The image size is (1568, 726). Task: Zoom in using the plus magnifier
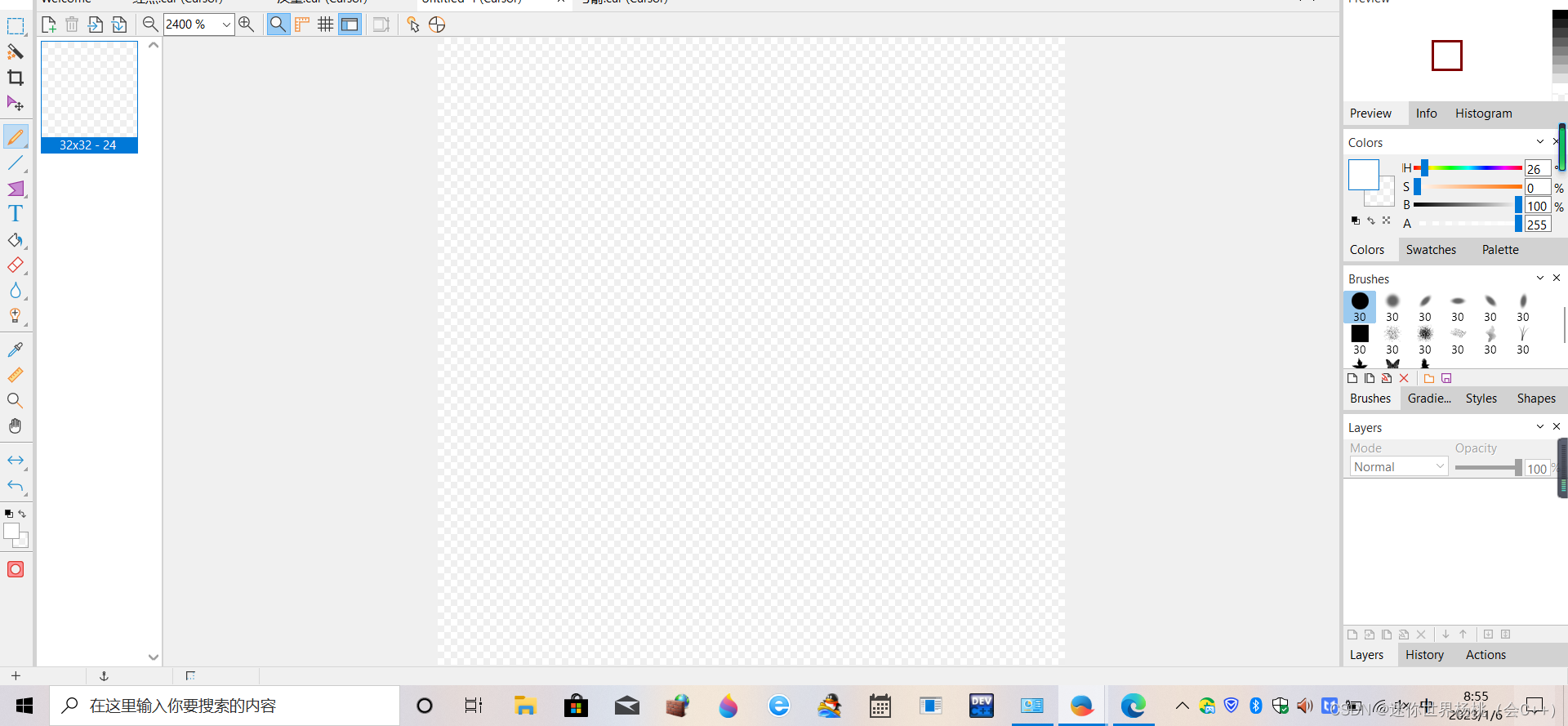(246, 24)
